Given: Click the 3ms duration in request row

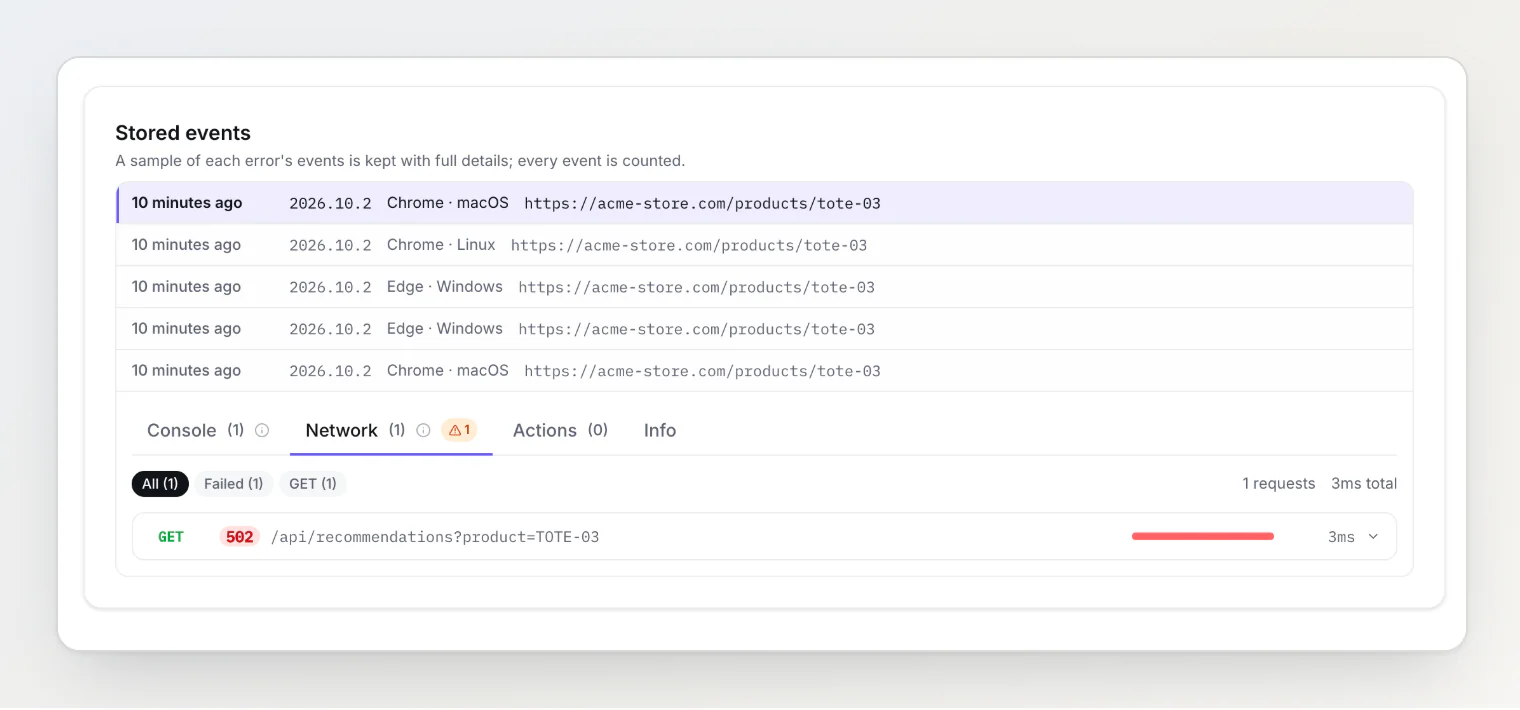Looking at the screenshot, I should [1341, 537].
